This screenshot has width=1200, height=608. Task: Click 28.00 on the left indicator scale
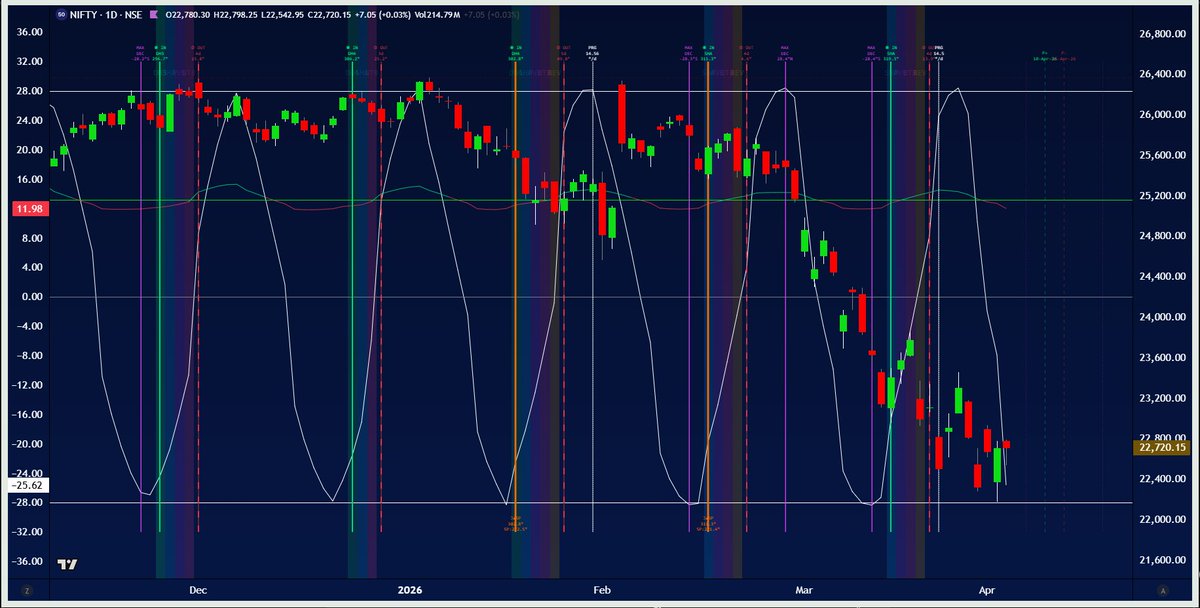coord(29,91)
